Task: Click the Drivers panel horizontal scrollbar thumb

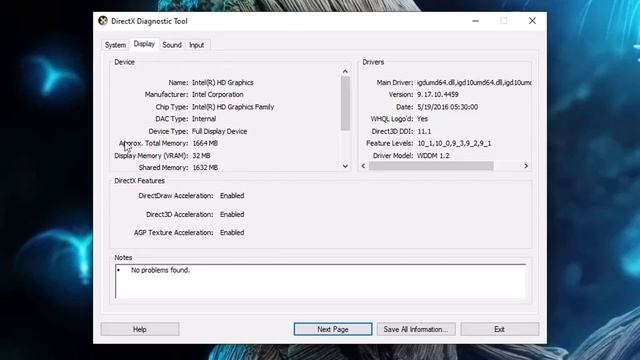Action: pos(431,166)
